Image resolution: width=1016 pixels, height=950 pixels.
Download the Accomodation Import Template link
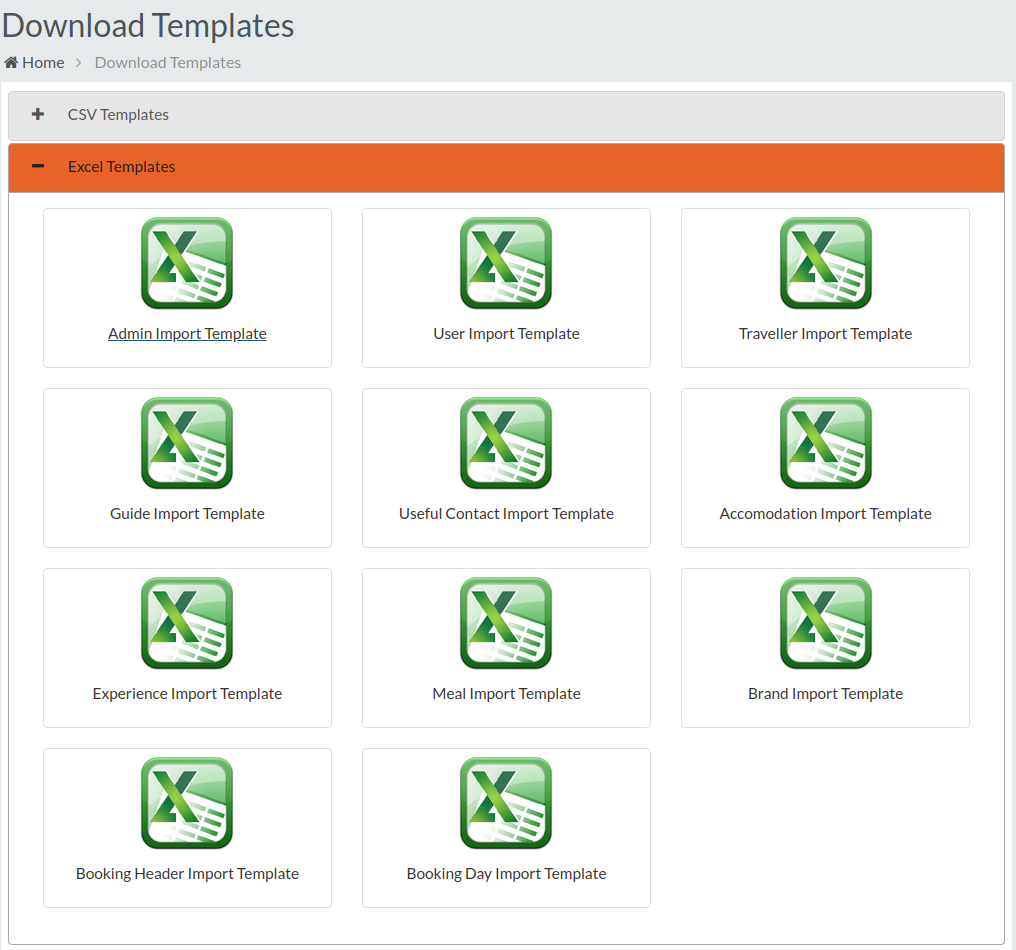[826, 514]
